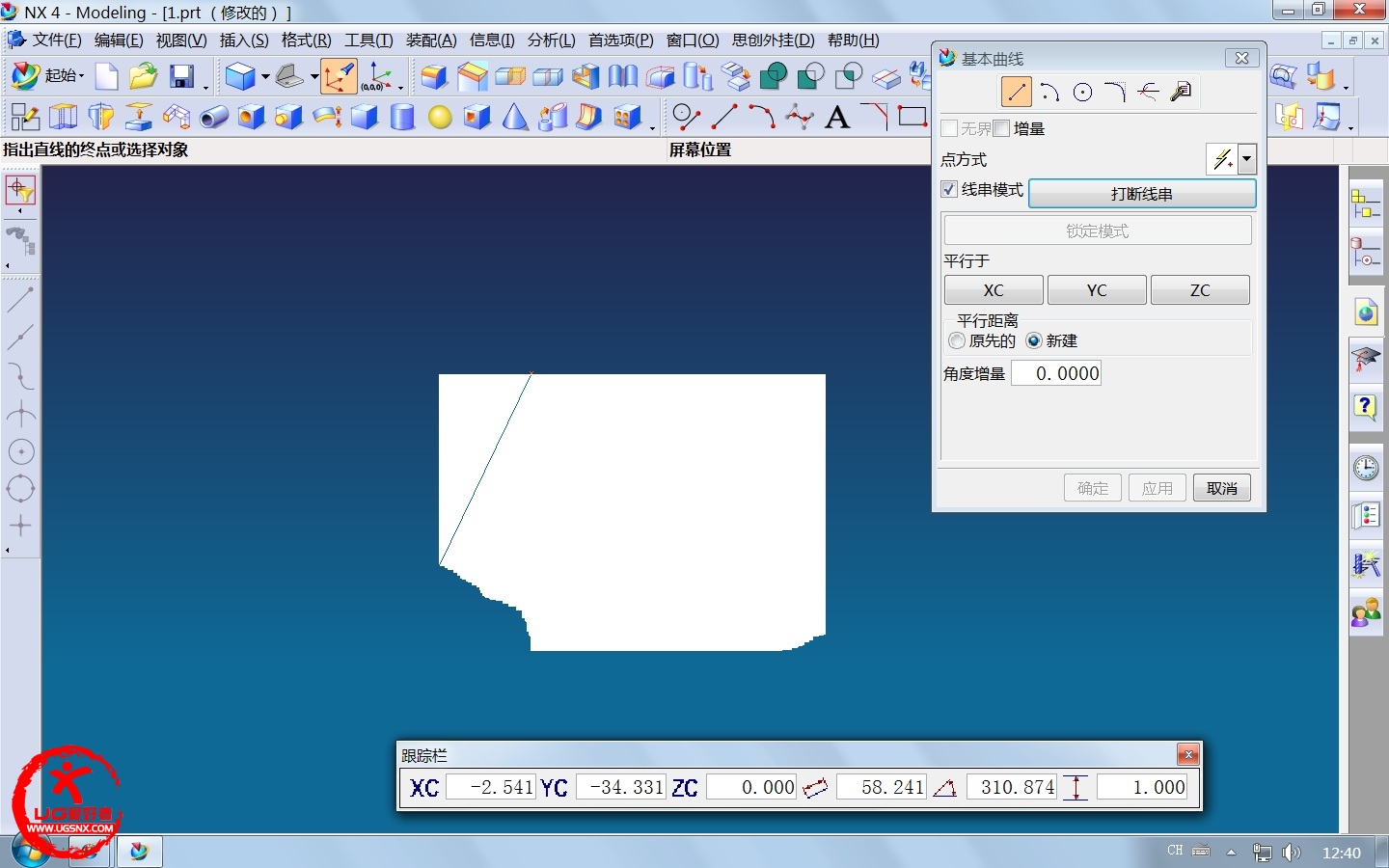Choose the Arc tool in main toolbar
The image size is (1389, 868).
tap(762, 118)
